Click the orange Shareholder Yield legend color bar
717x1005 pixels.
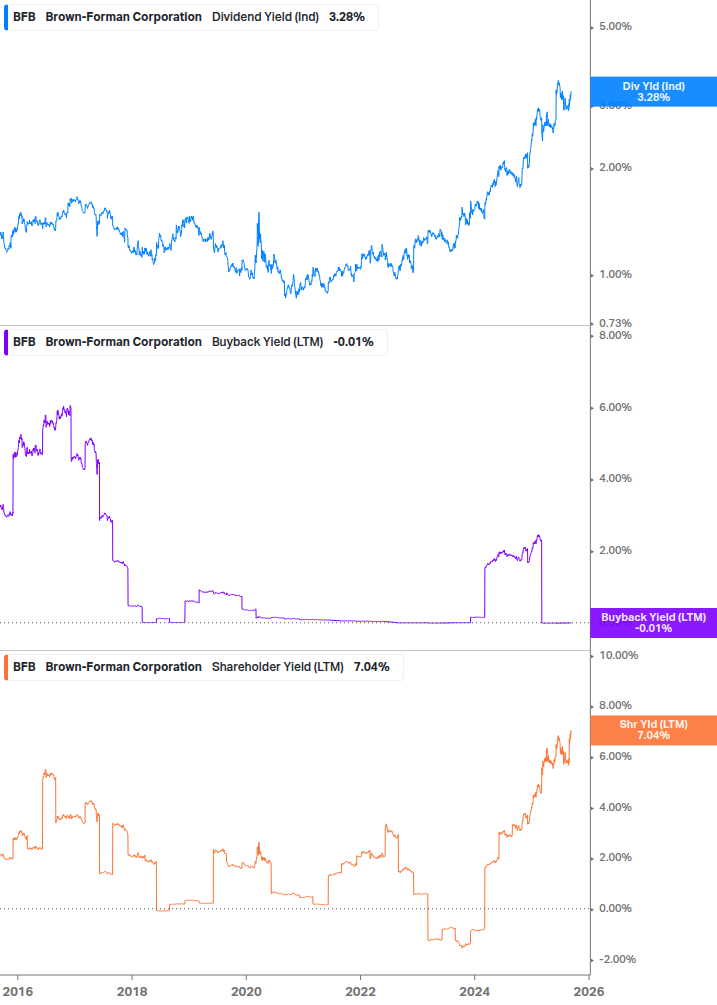click(6, 667)
